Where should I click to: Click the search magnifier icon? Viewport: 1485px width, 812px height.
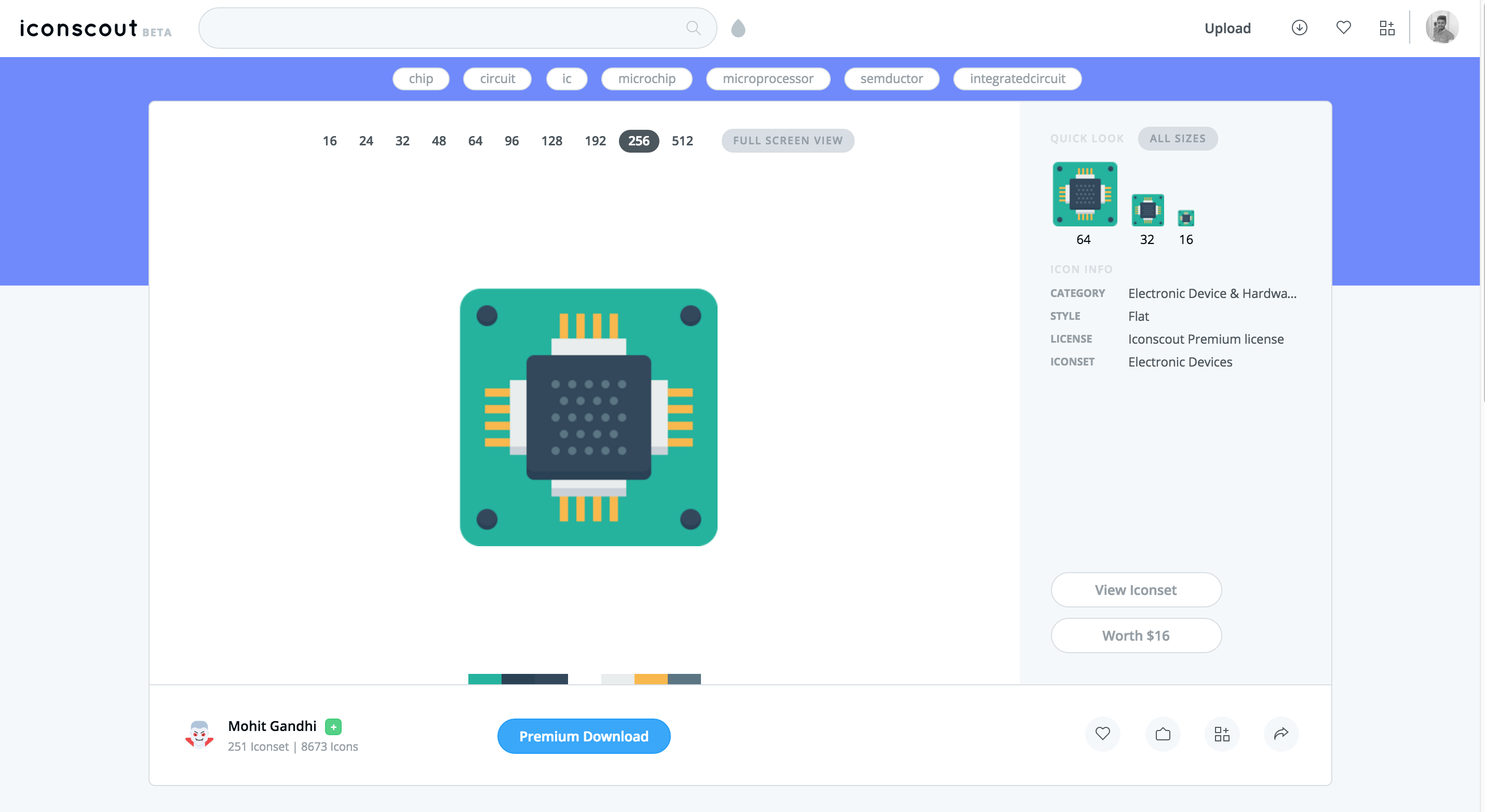(693, 28)
